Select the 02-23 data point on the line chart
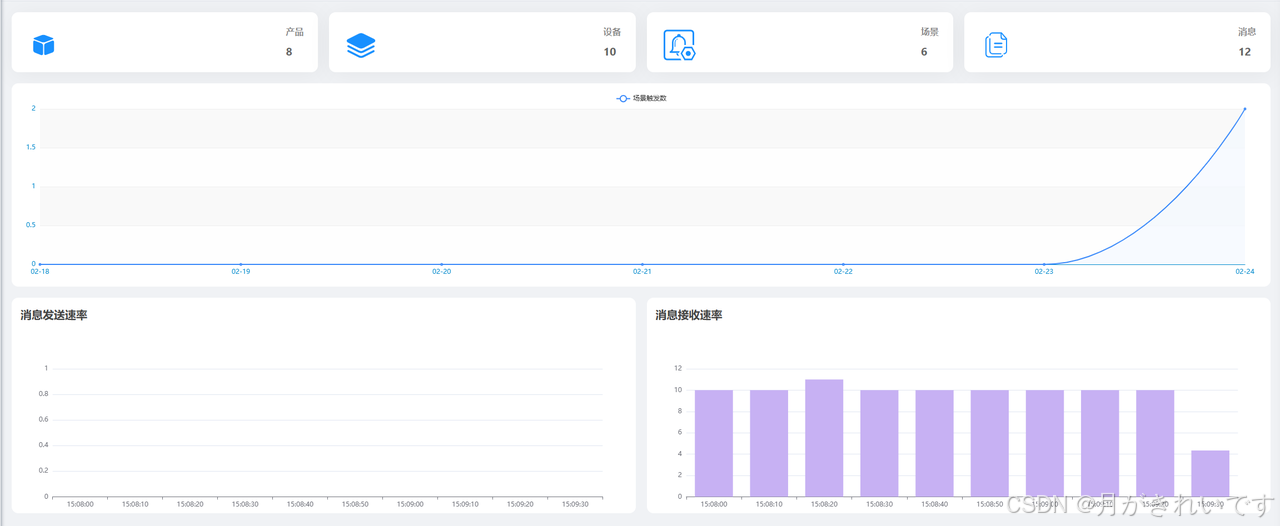The width and height of the screenshot is (1280, 526). click(1044, 264)
